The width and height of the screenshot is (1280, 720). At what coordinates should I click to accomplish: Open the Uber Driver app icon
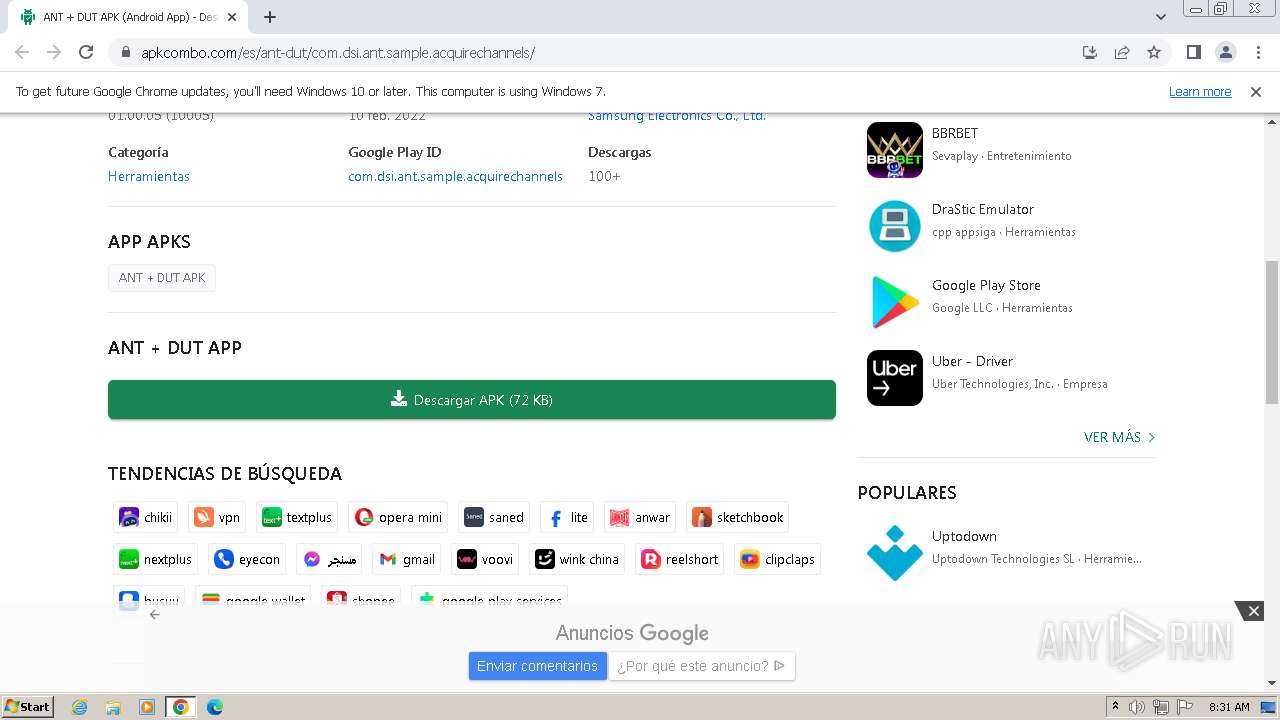pos(894,378)
